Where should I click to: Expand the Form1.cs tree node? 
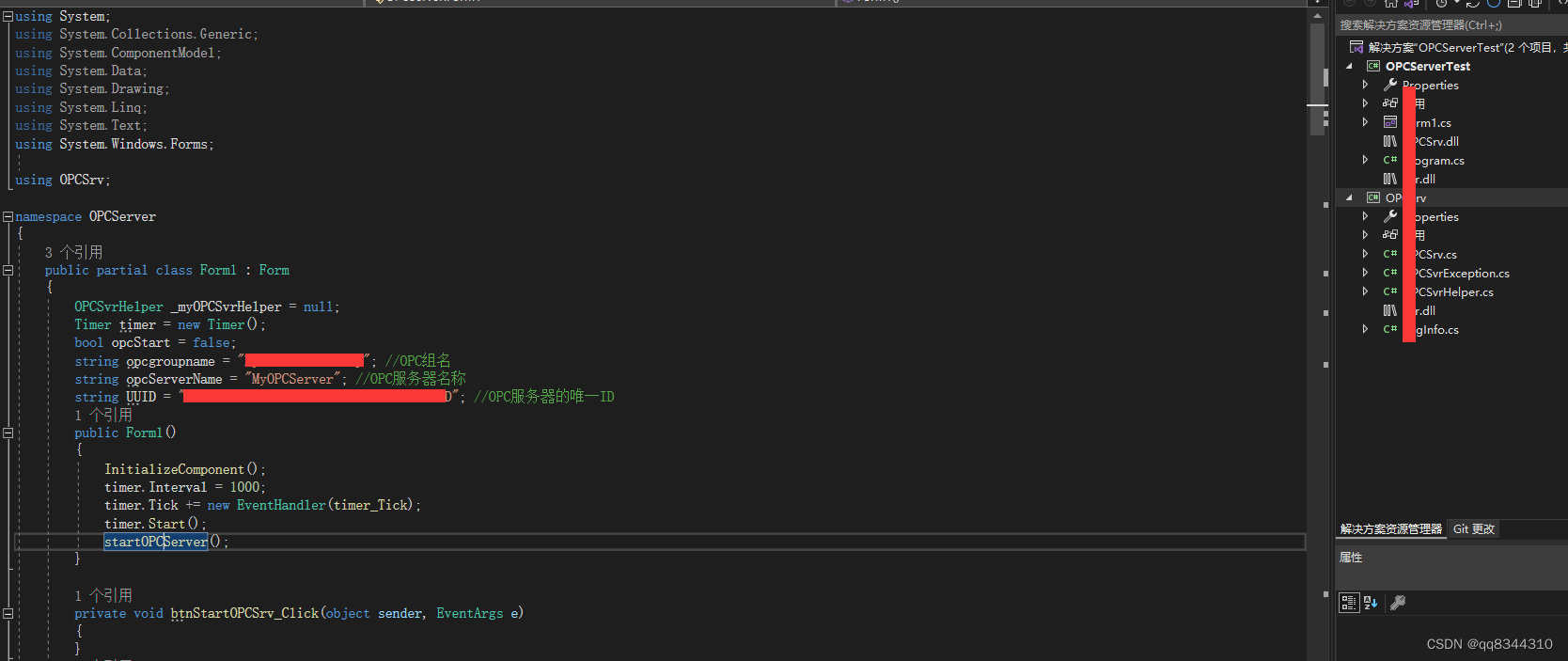1366,122
